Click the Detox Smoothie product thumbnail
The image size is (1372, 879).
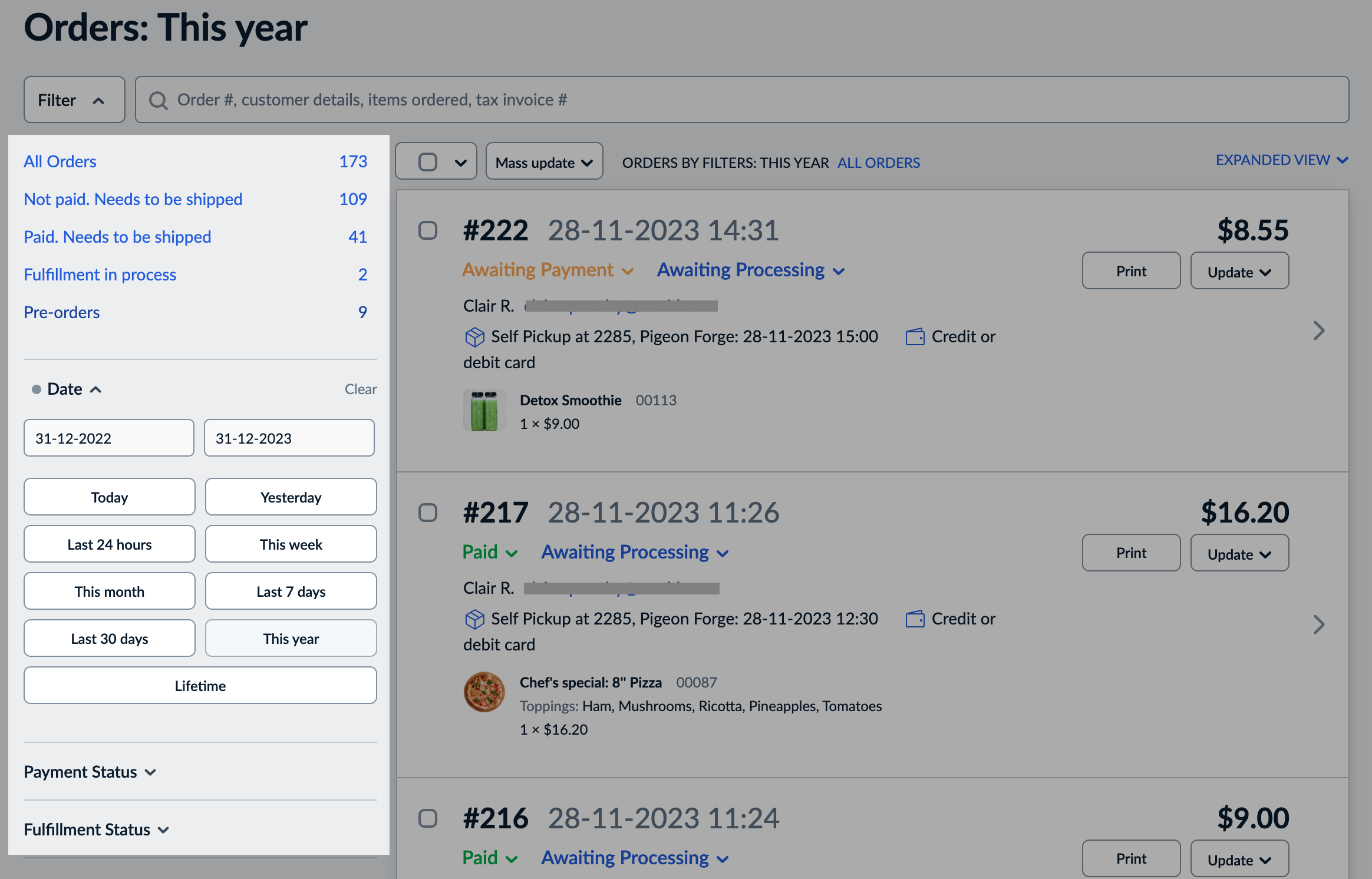tap(484, 411)
